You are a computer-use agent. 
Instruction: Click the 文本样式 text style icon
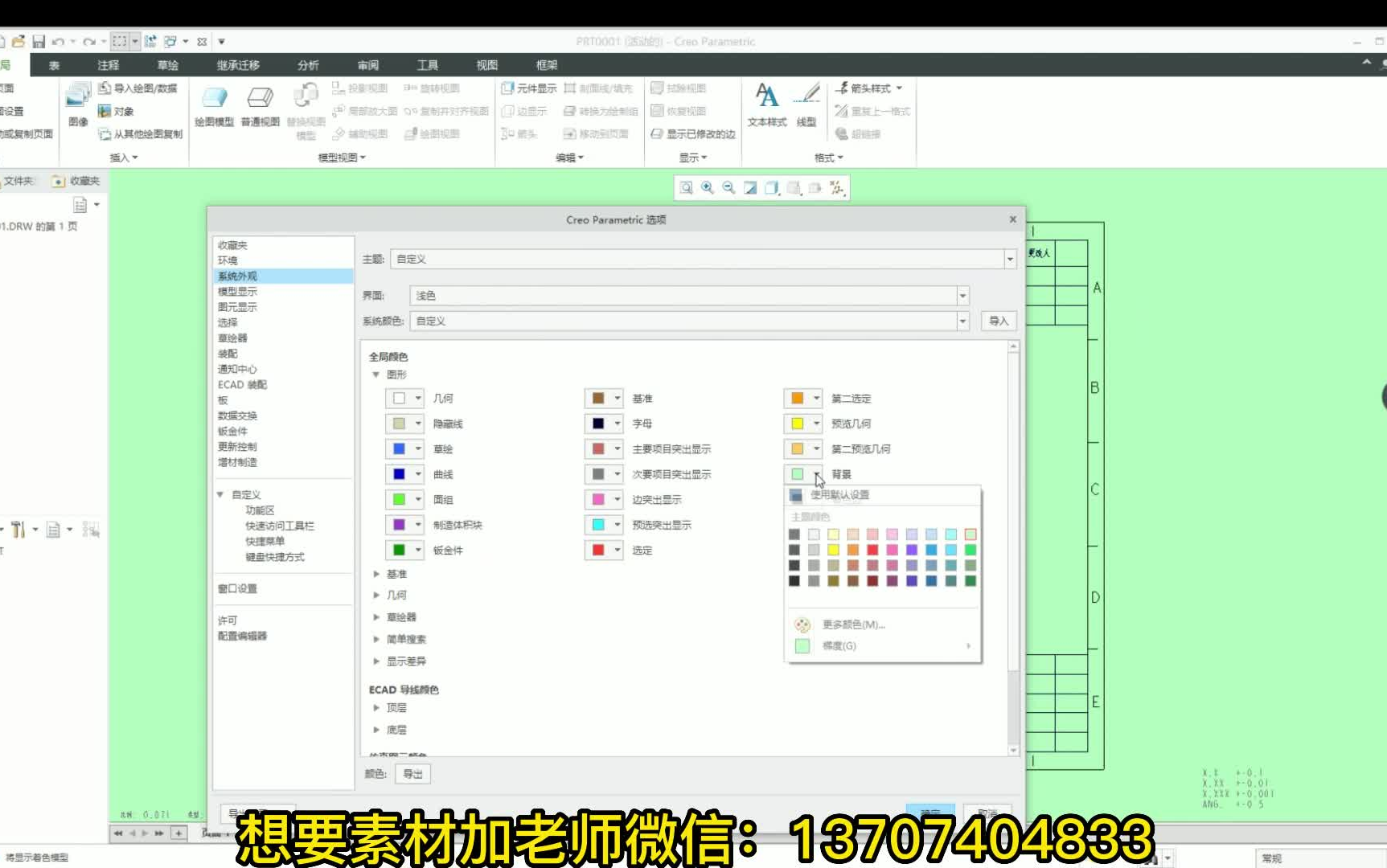(x=766, y=96)
